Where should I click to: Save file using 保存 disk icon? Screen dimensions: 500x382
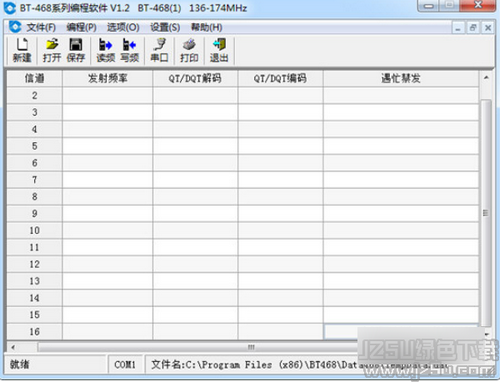point(76,50)
